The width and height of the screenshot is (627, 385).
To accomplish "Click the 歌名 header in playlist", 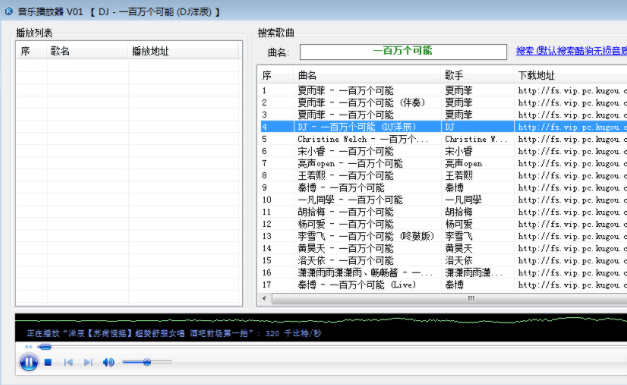I will pyautogui.click(x=87, y=51).
